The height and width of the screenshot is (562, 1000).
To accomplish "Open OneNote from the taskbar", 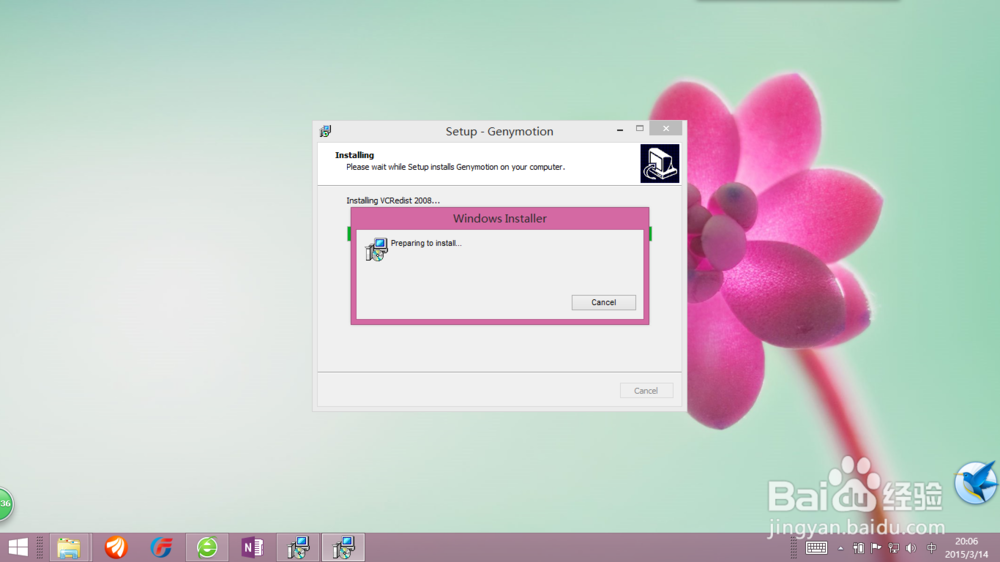I will pyautogui.click(x=253, y=547).
